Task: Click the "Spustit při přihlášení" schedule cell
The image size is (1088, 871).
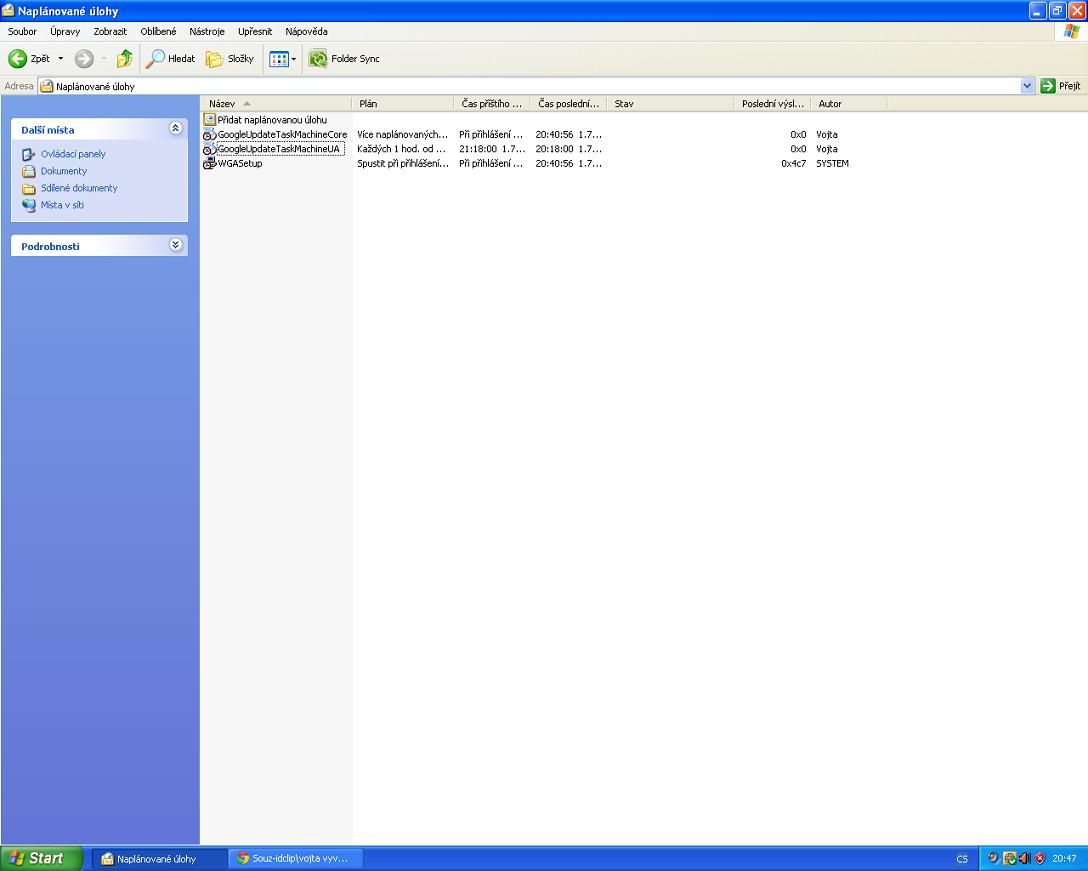Action: point(403,164)
